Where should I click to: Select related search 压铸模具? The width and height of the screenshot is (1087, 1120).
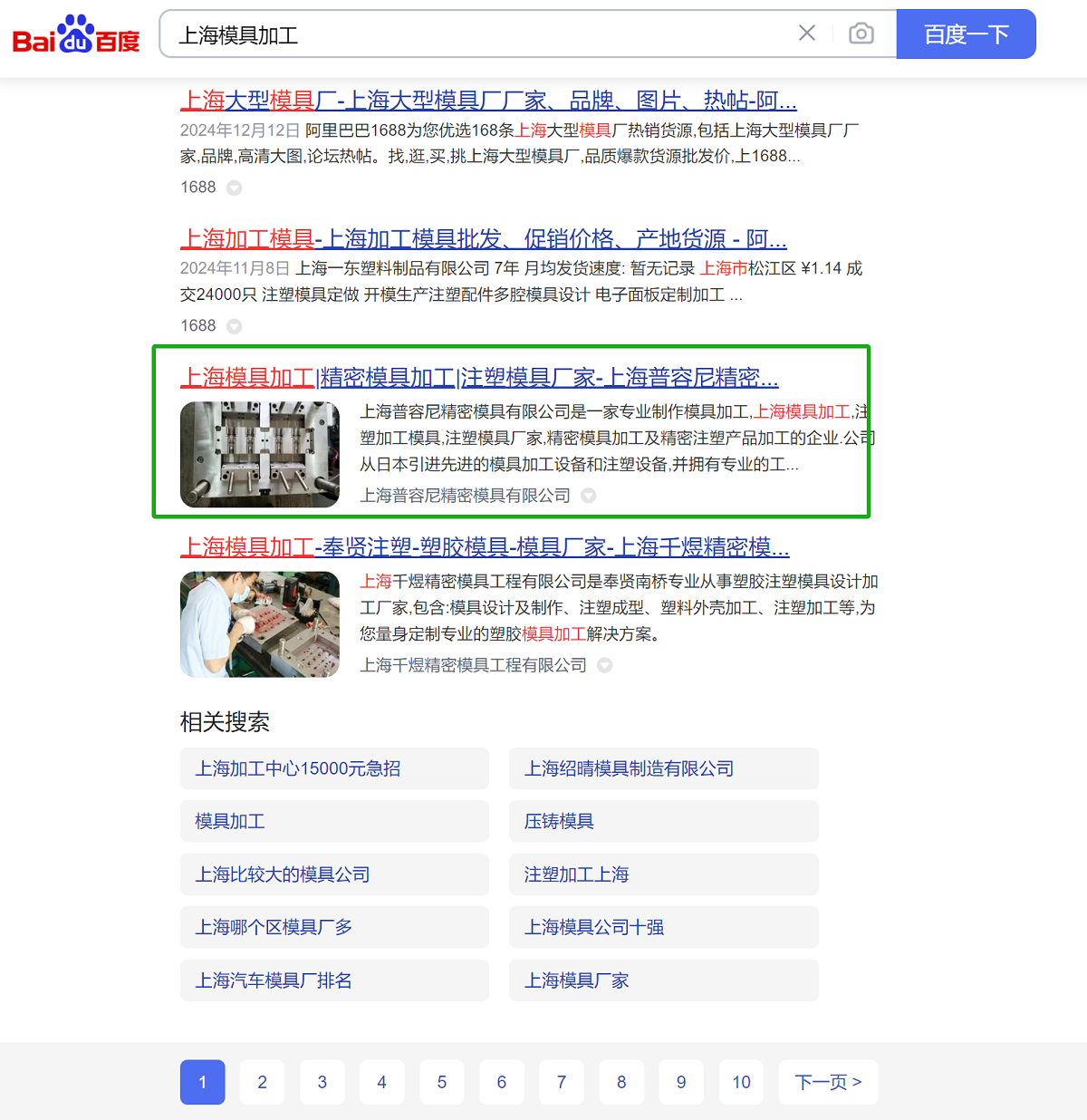tap(664, 821)
